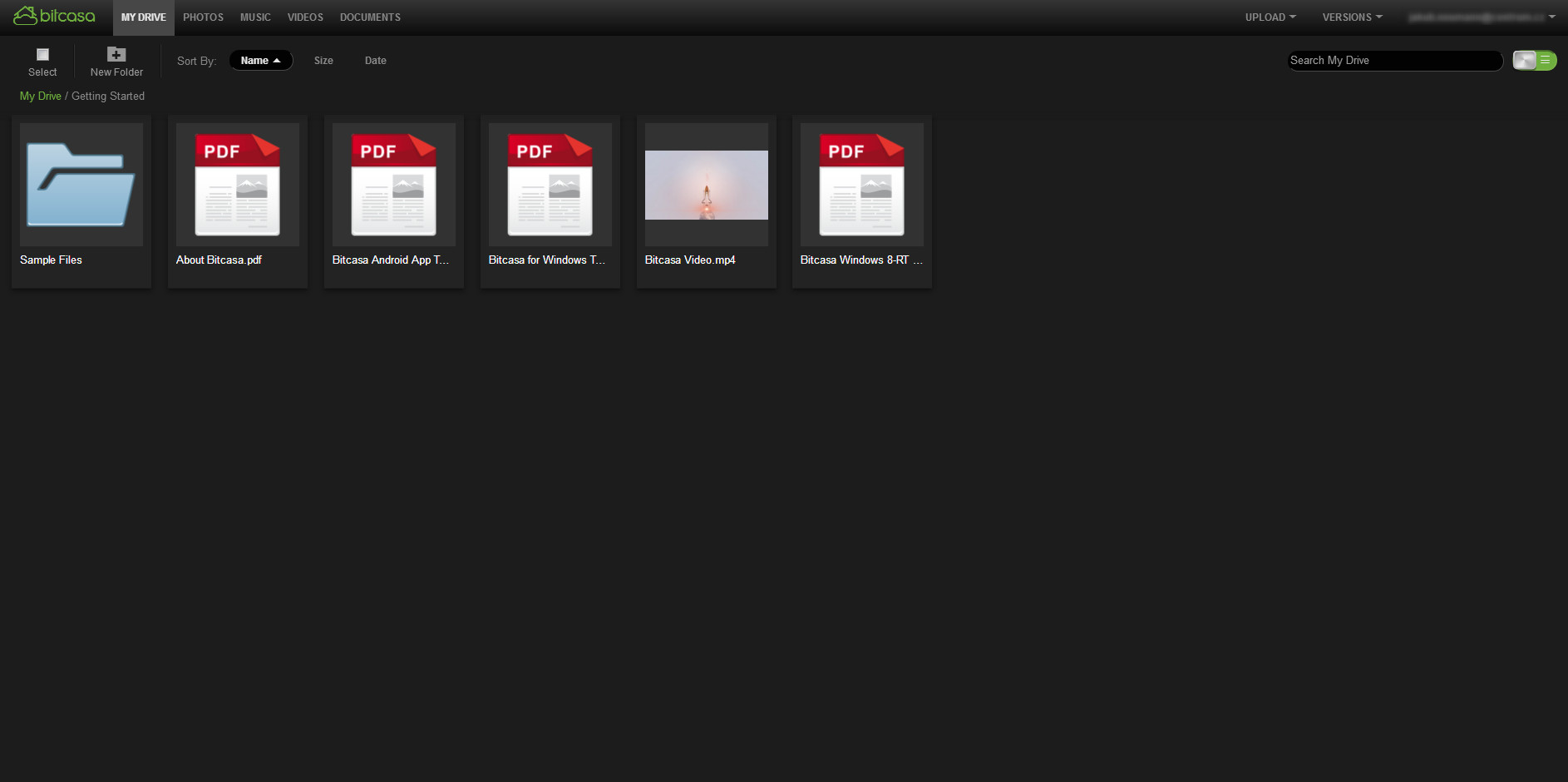Open Bitcasa Windows 8-RT PDF icon

862,185
